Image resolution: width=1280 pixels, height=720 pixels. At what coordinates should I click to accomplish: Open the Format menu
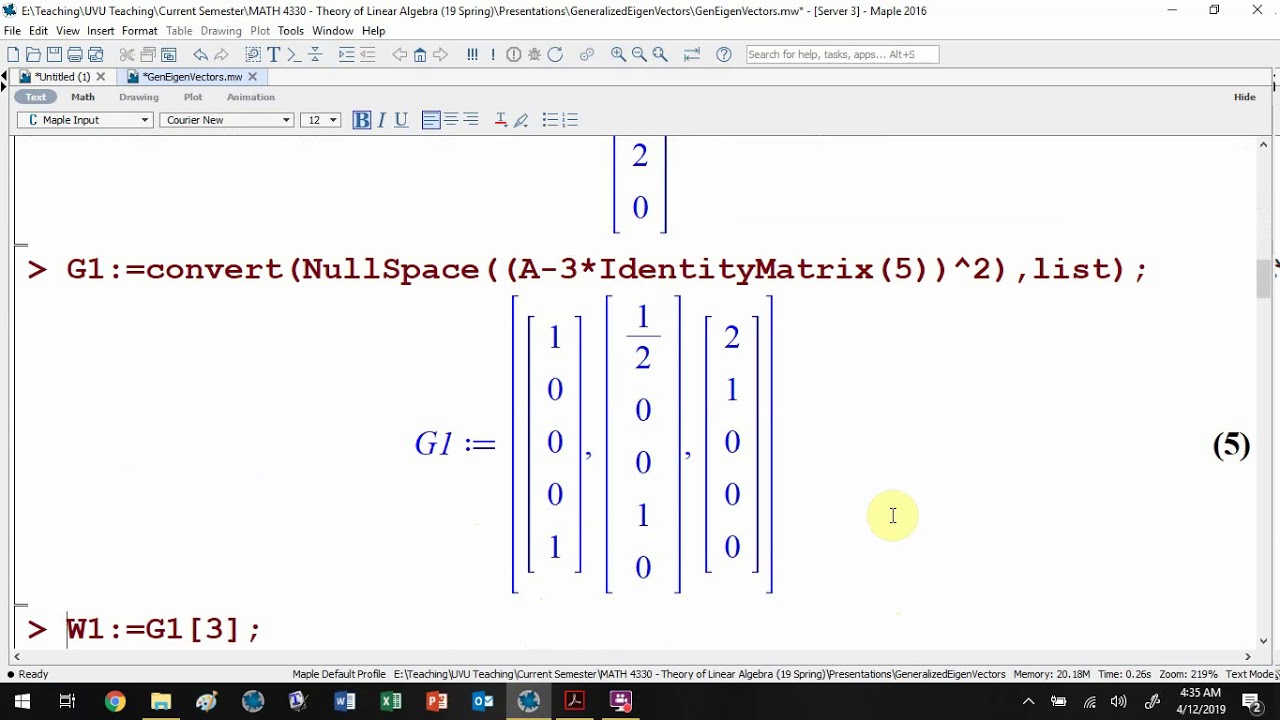pos(140,31)
